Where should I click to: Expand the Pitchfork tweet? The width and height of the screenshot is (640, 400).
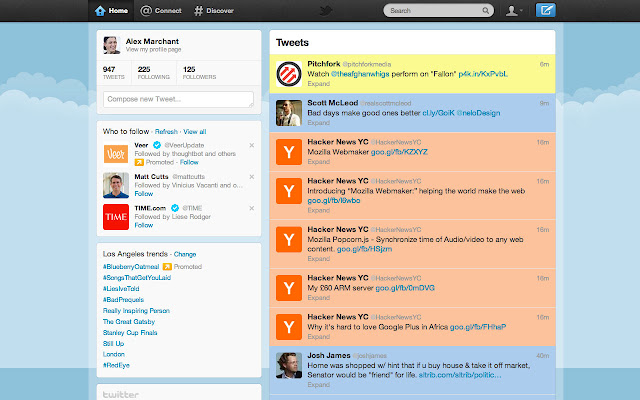[317, 83]
